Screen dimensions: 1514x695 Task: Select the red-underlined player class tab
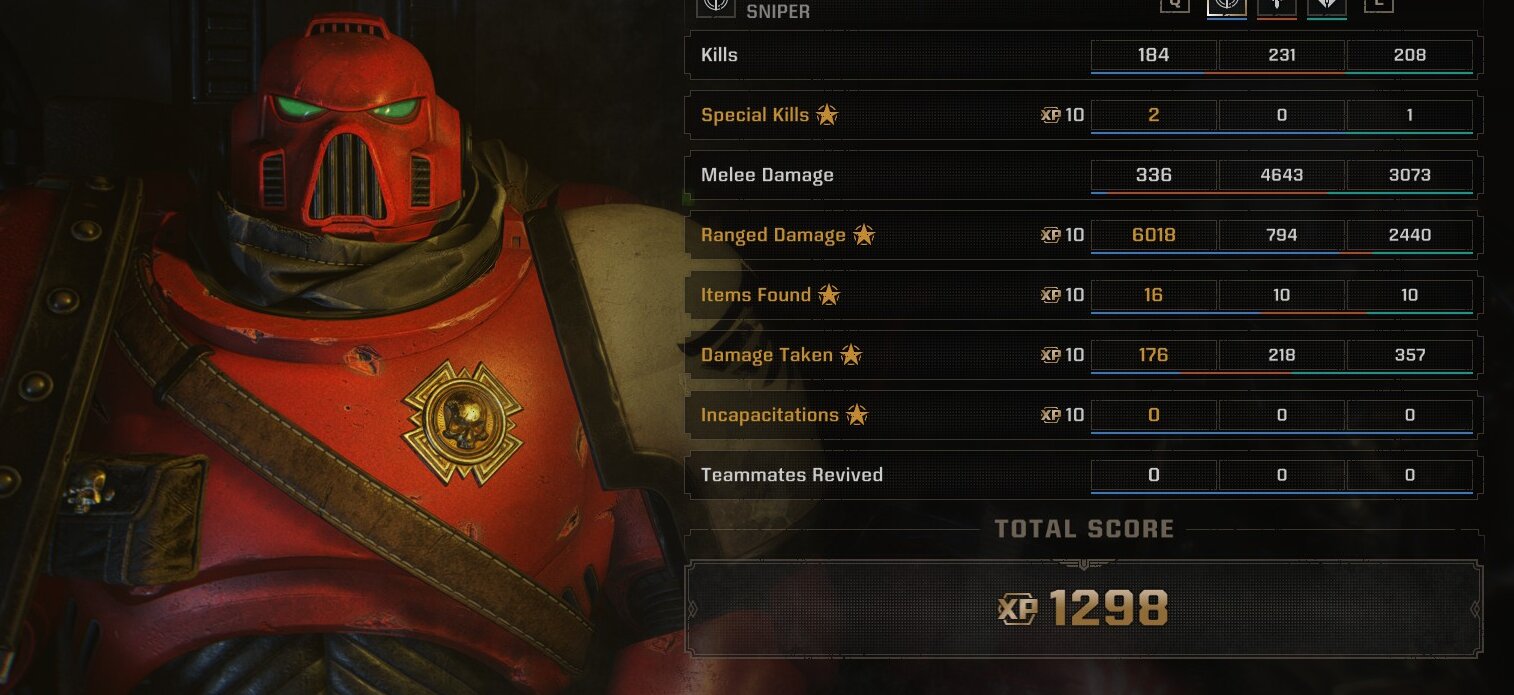click(x=1277, y=7)
